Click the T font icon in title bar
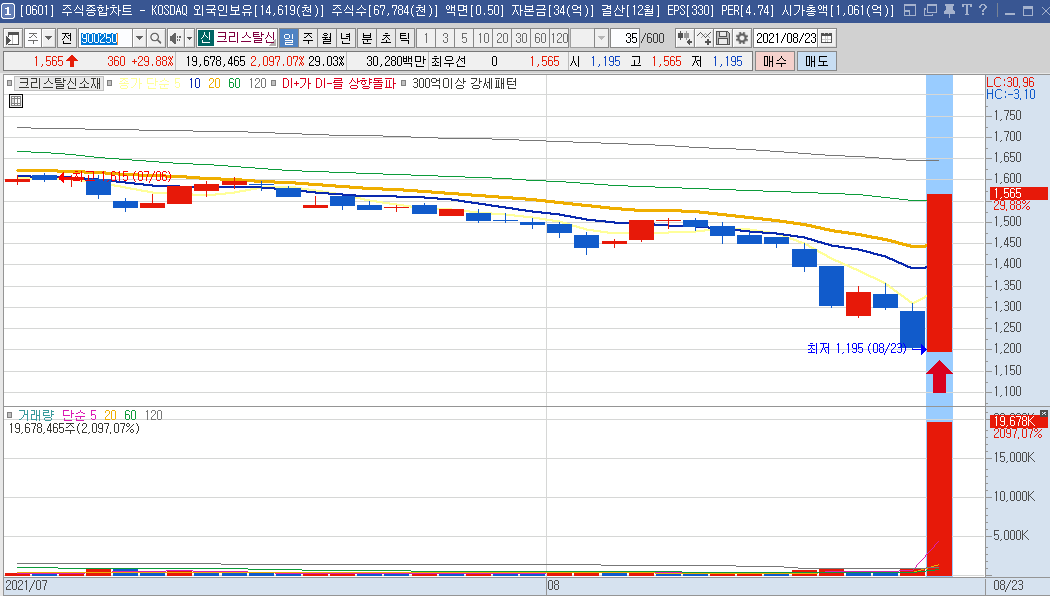The image size is (1050, 596). pyautogui.click(x=966, y=10)
